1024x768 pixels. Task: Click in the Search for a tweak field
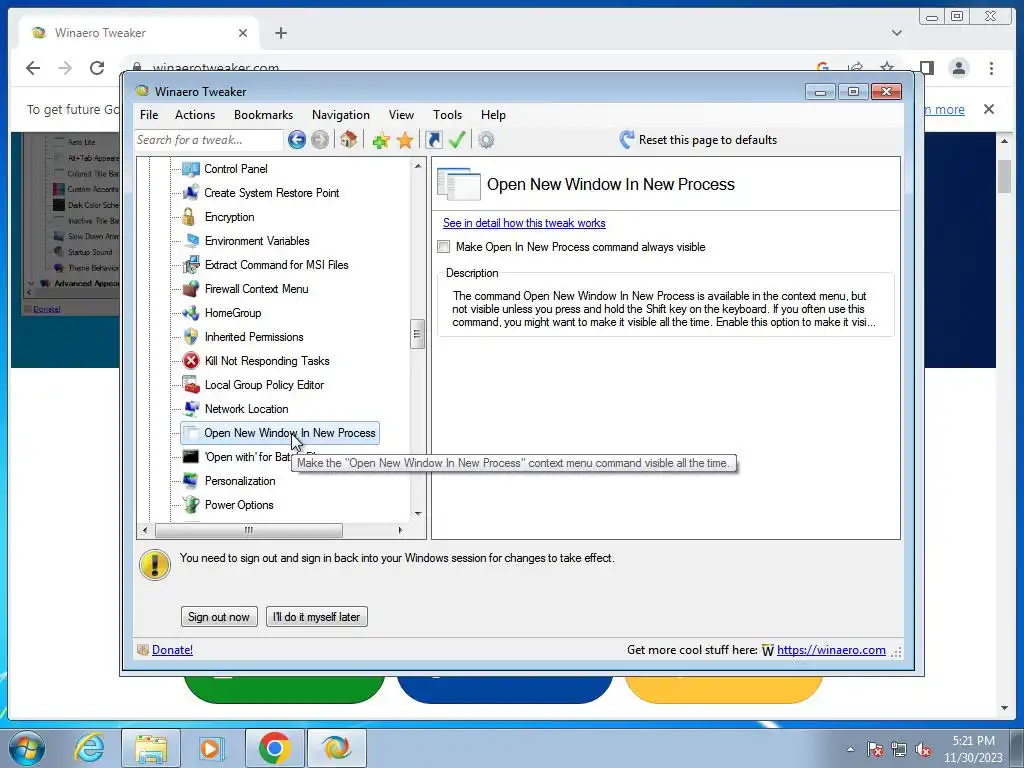pyautogui.click(x=208, y=140)
